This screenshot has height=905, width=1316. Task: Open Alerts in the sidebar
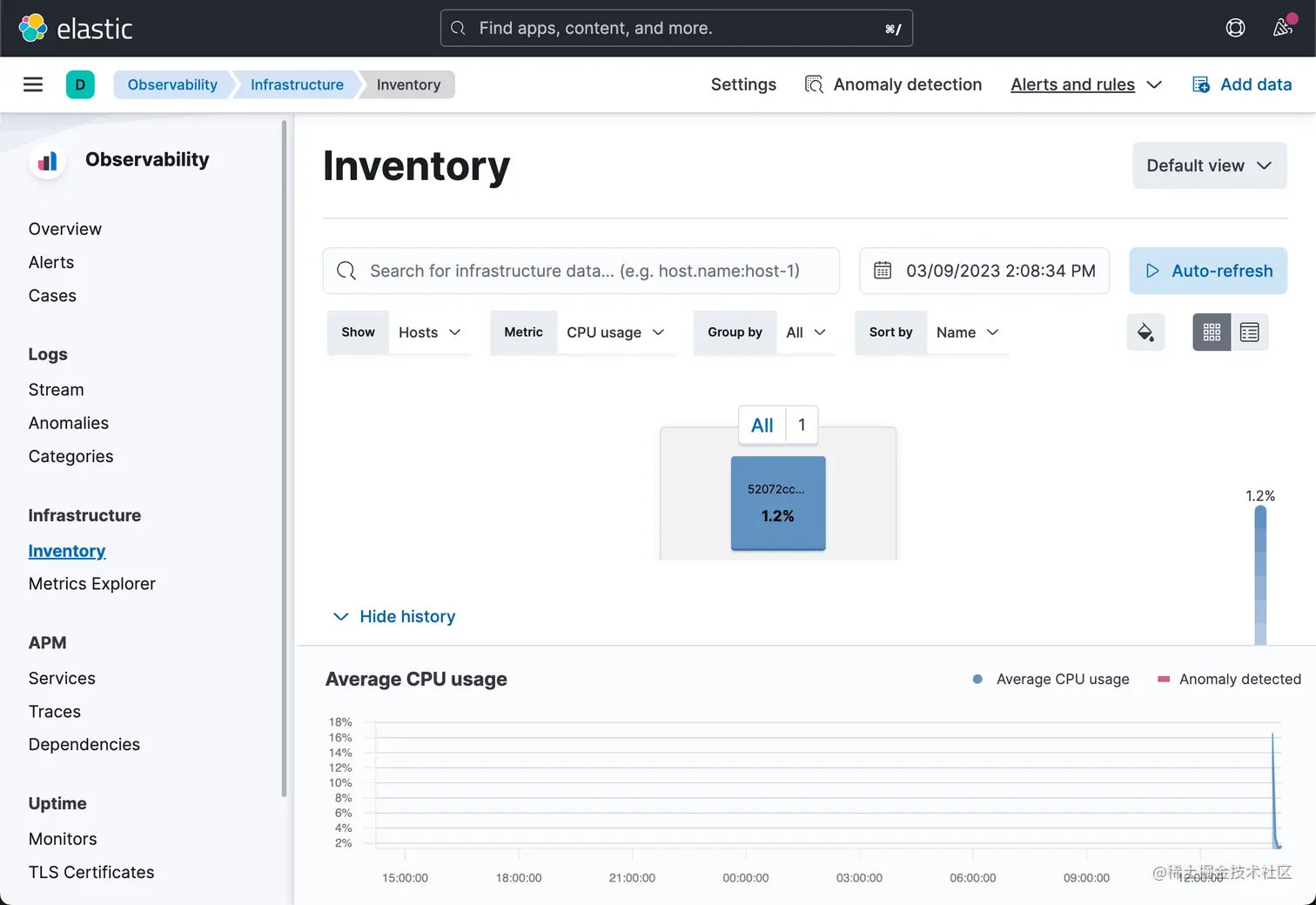click(x=51, y=262)
